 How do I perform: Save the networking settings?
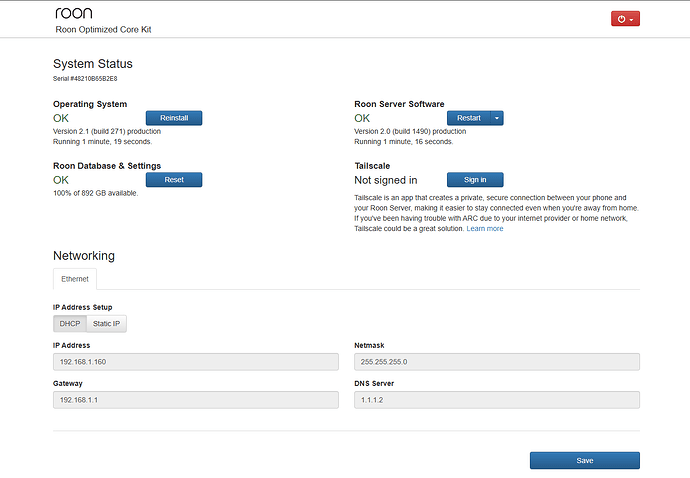[x=584, y=460]
